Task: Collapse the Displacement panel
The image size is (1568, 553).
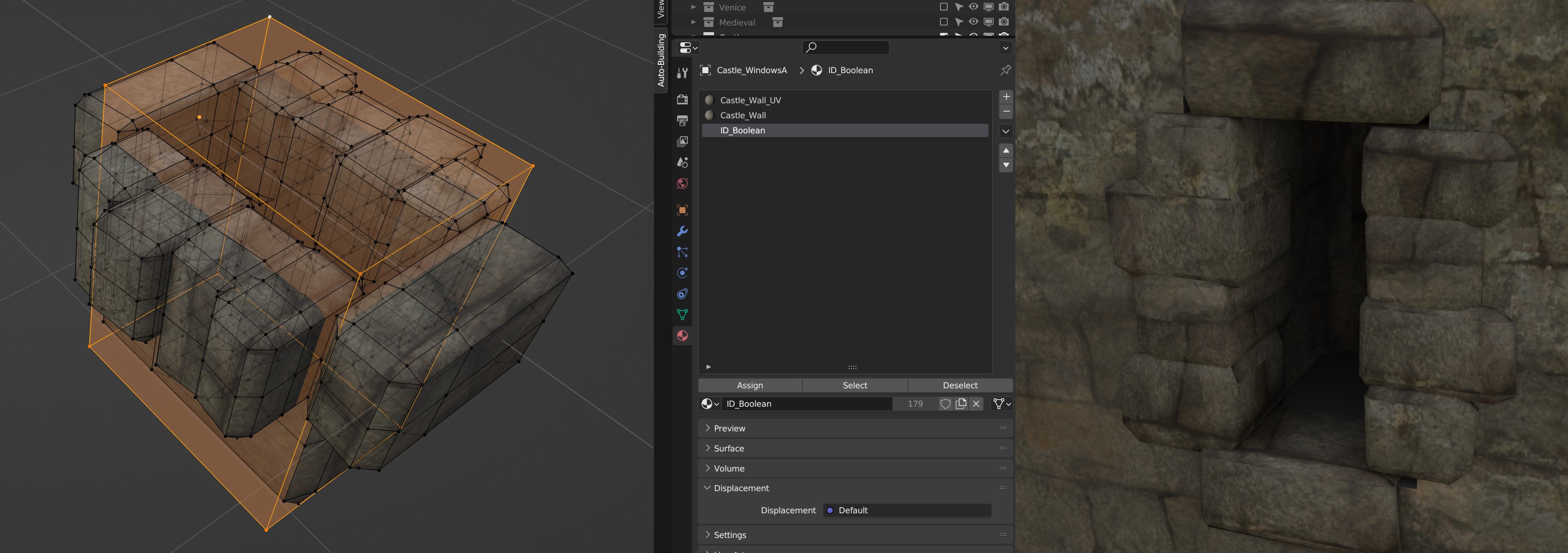Action: tap(855, 488)
